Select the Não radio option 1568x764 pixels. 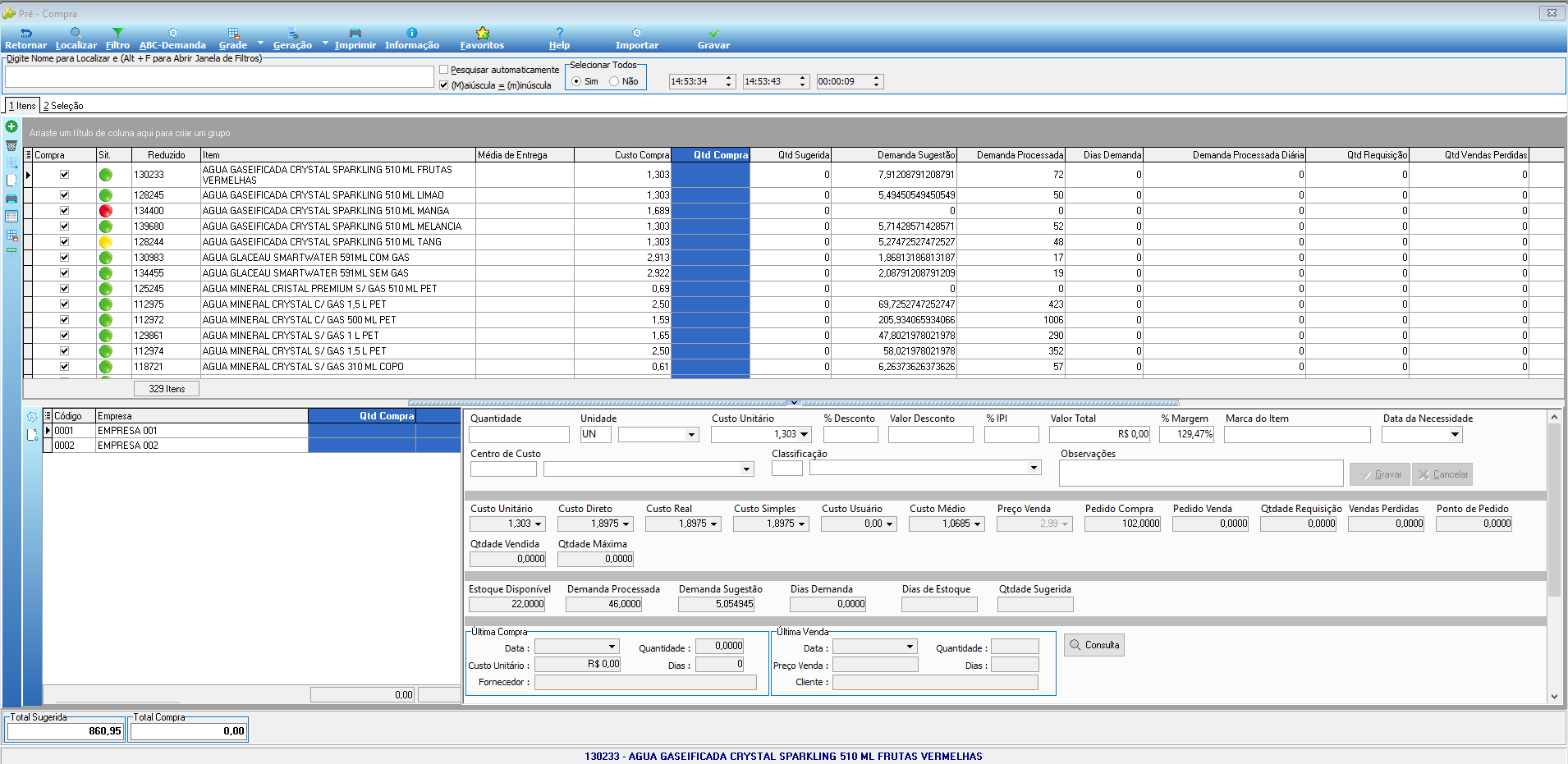click(614, 81)
